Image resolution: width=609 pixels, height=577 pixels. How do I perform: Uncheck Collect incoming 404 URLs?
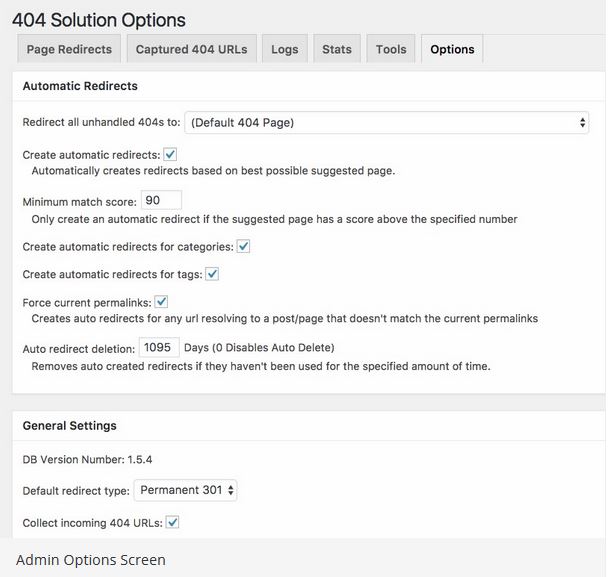tap(172, 522)
